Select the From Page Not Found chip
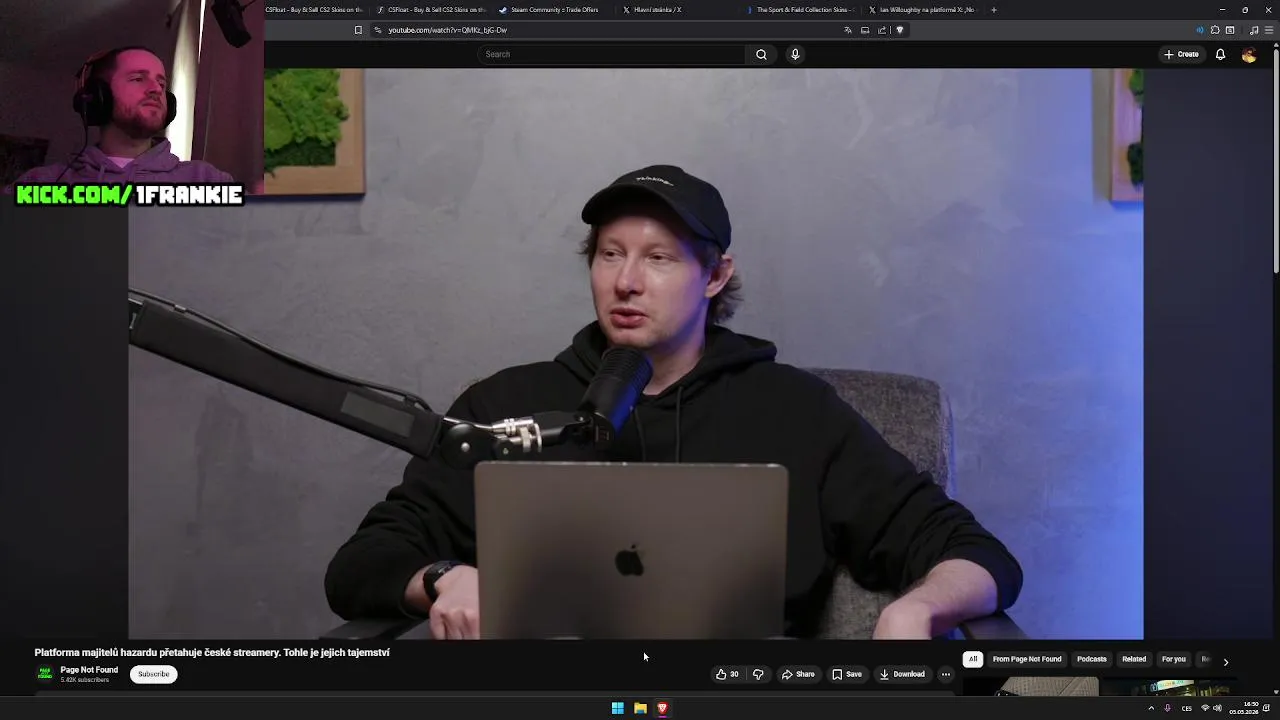 1027,659
